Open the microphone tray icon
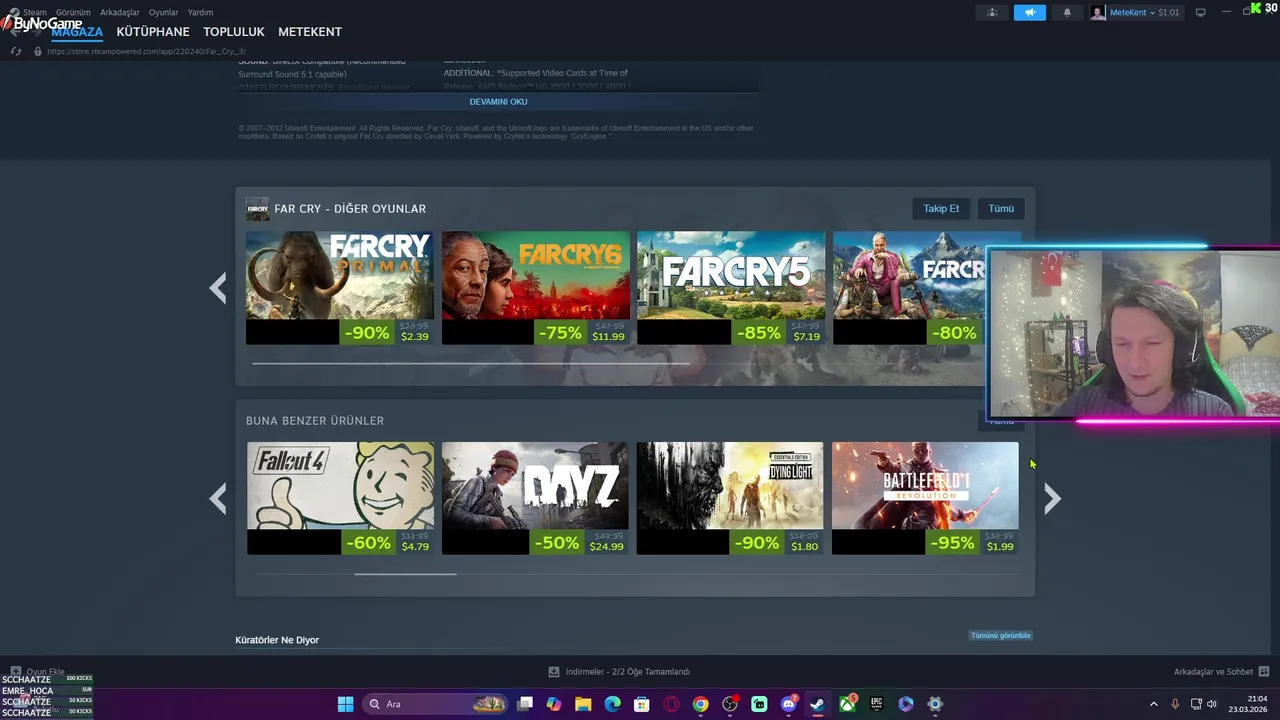The image size is (1280, 720). 1175,704
